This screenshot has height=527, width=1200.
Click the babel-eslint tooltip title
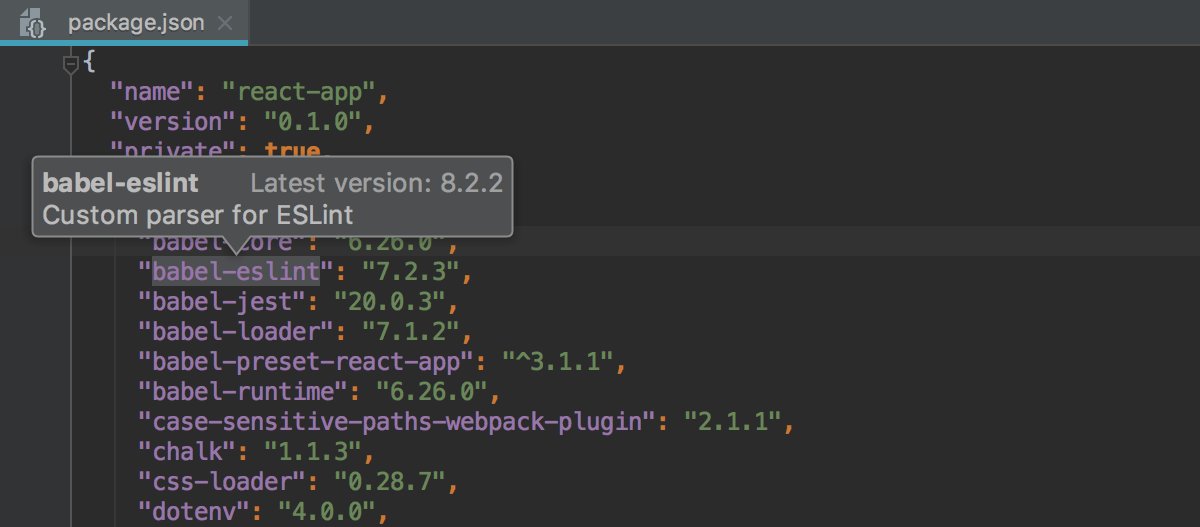[x=120, y=184]
